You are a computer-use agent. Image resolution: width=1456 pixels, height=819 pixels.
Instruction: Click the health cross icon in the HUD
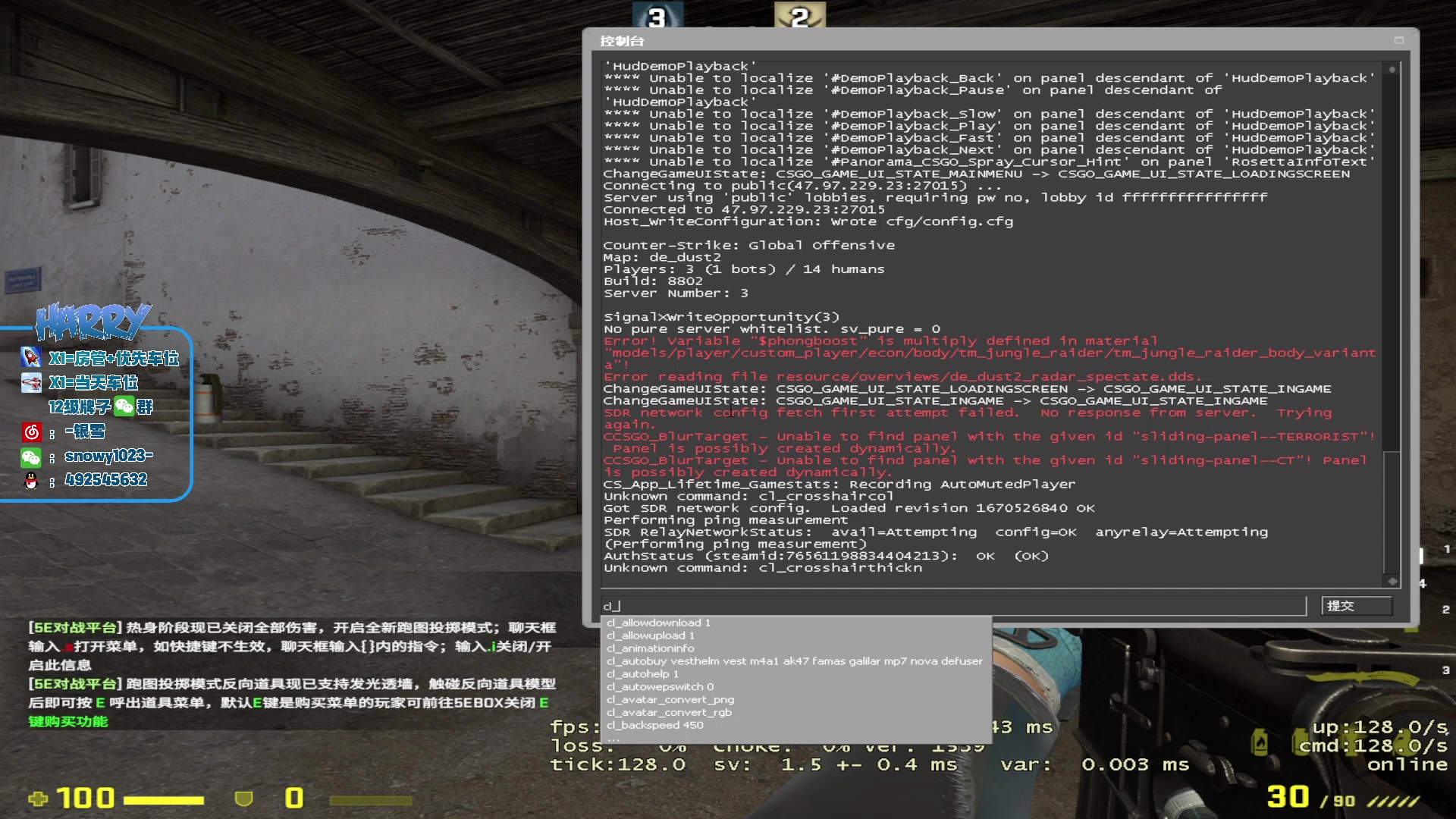(x=38, y=799)
